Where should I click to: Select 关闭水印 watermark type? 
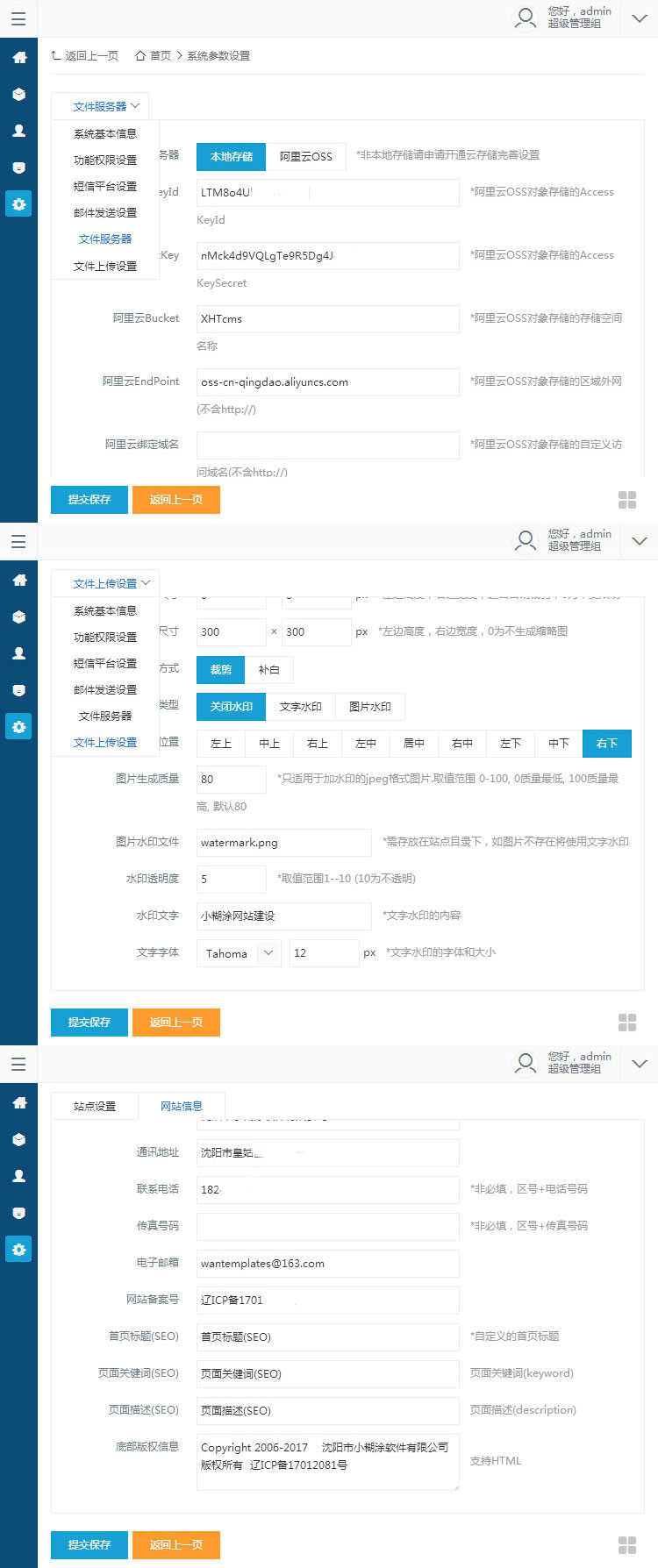[232, 706]
